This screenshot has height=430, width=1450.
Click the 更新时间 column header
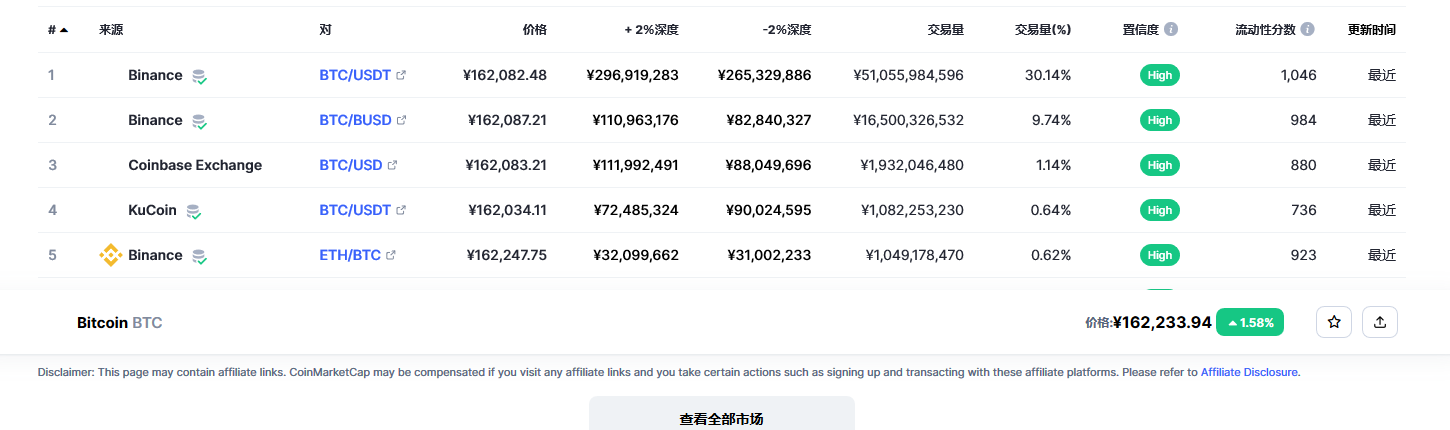(1371, 30)
